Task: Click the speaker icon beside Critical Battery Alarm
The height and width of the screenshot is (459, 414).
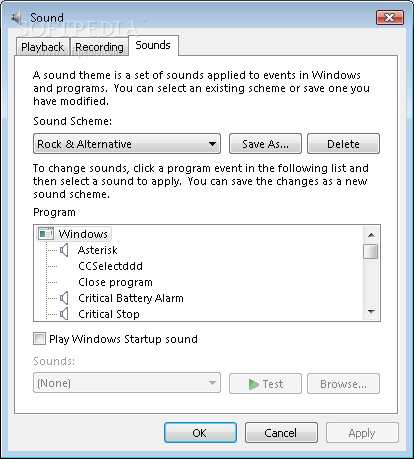Action: [64, 298]
